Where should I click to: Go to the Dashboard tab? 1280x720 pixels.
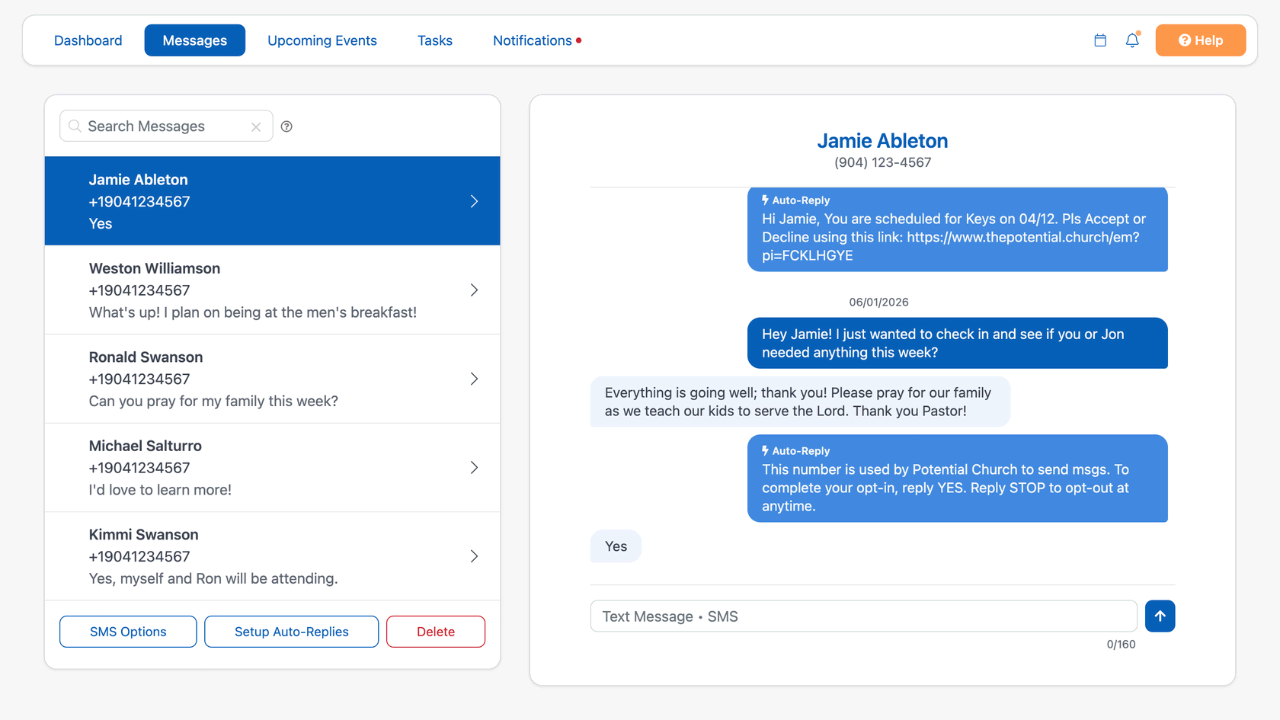coord(88,41)
